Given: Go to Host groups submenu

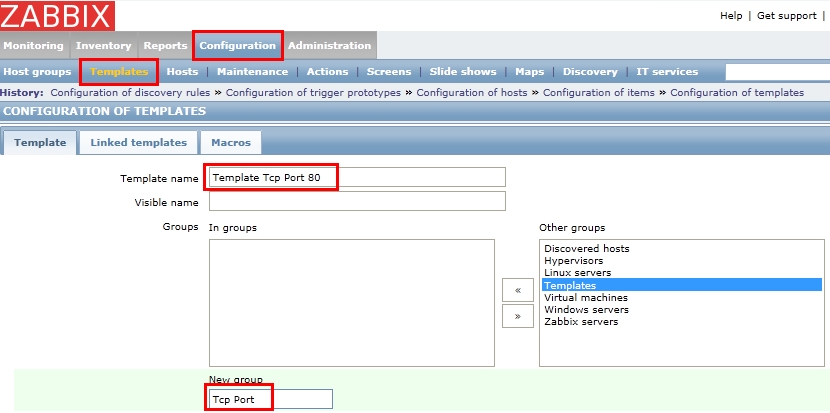Looking at the screenshot, I should [37, 71].
